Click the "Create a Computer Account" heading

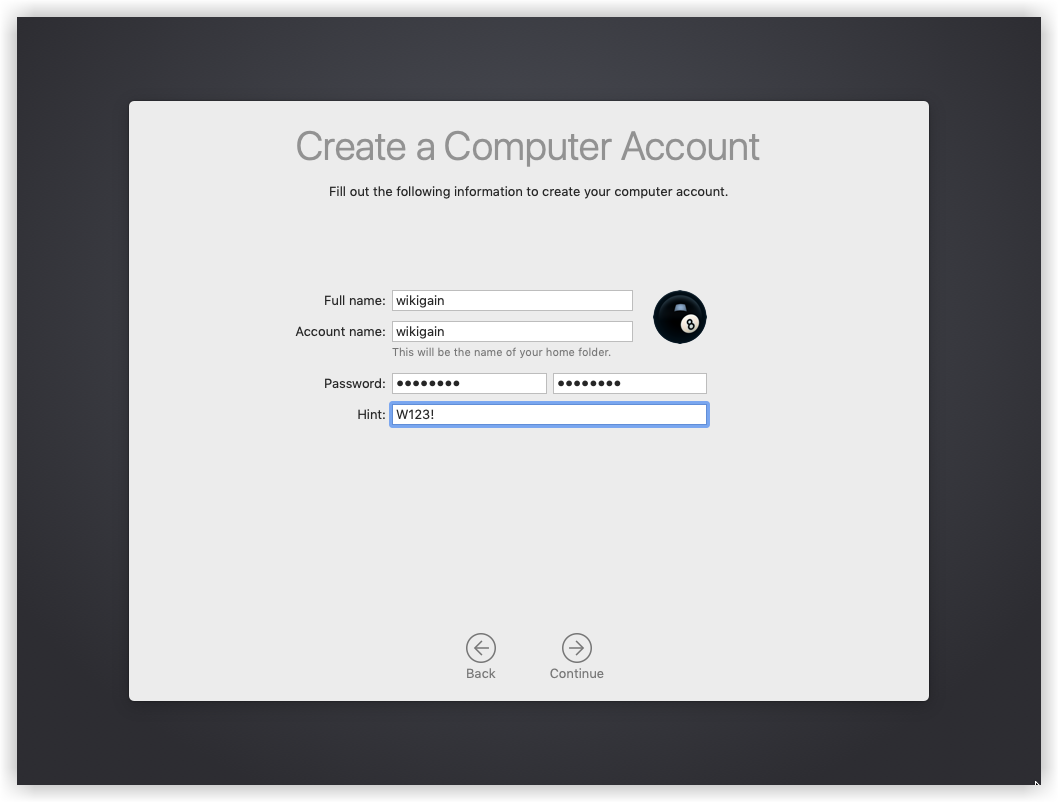click(x=528, y=146)
